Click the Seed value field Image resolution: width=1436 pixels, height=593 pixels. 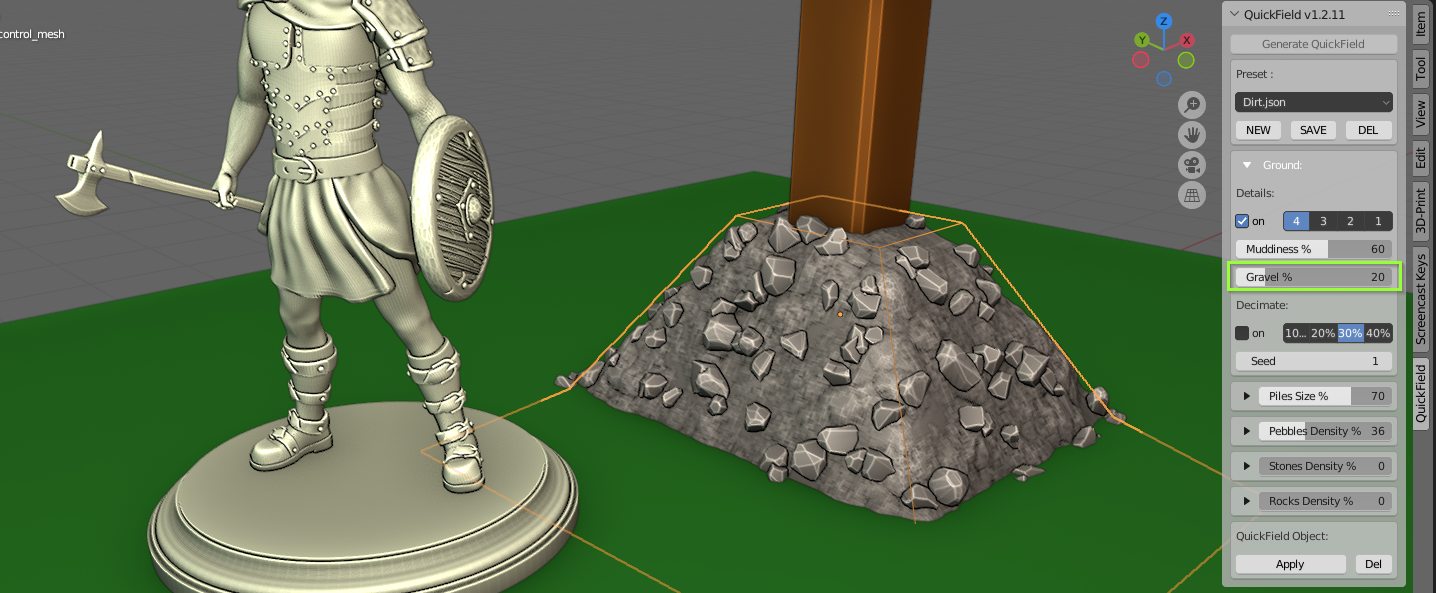coord(1313,361)
